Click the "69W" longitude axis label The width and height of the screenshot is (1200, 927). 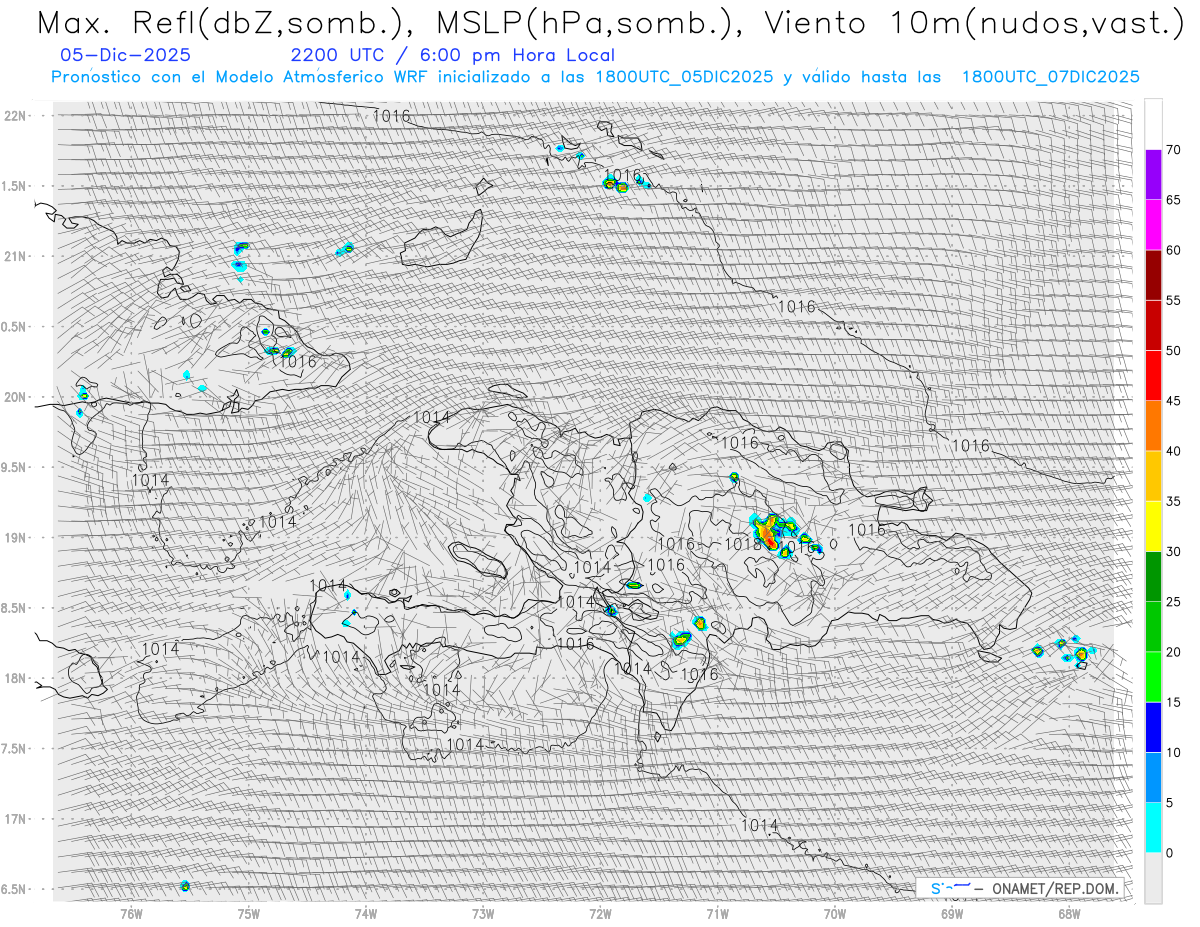pos(952,912)
